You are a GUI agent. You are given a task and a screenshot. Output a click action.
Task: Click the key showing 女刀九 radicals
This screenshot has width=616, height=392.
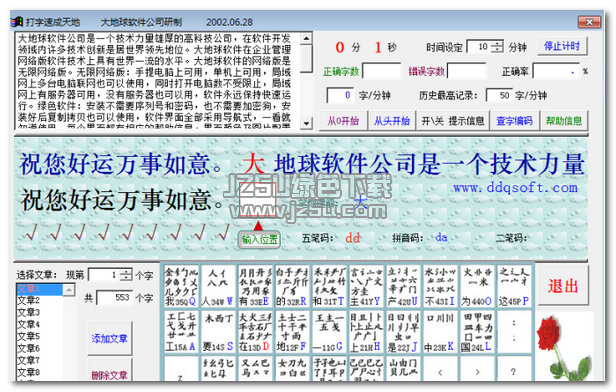pyautogui.click(x=292, y=369)
